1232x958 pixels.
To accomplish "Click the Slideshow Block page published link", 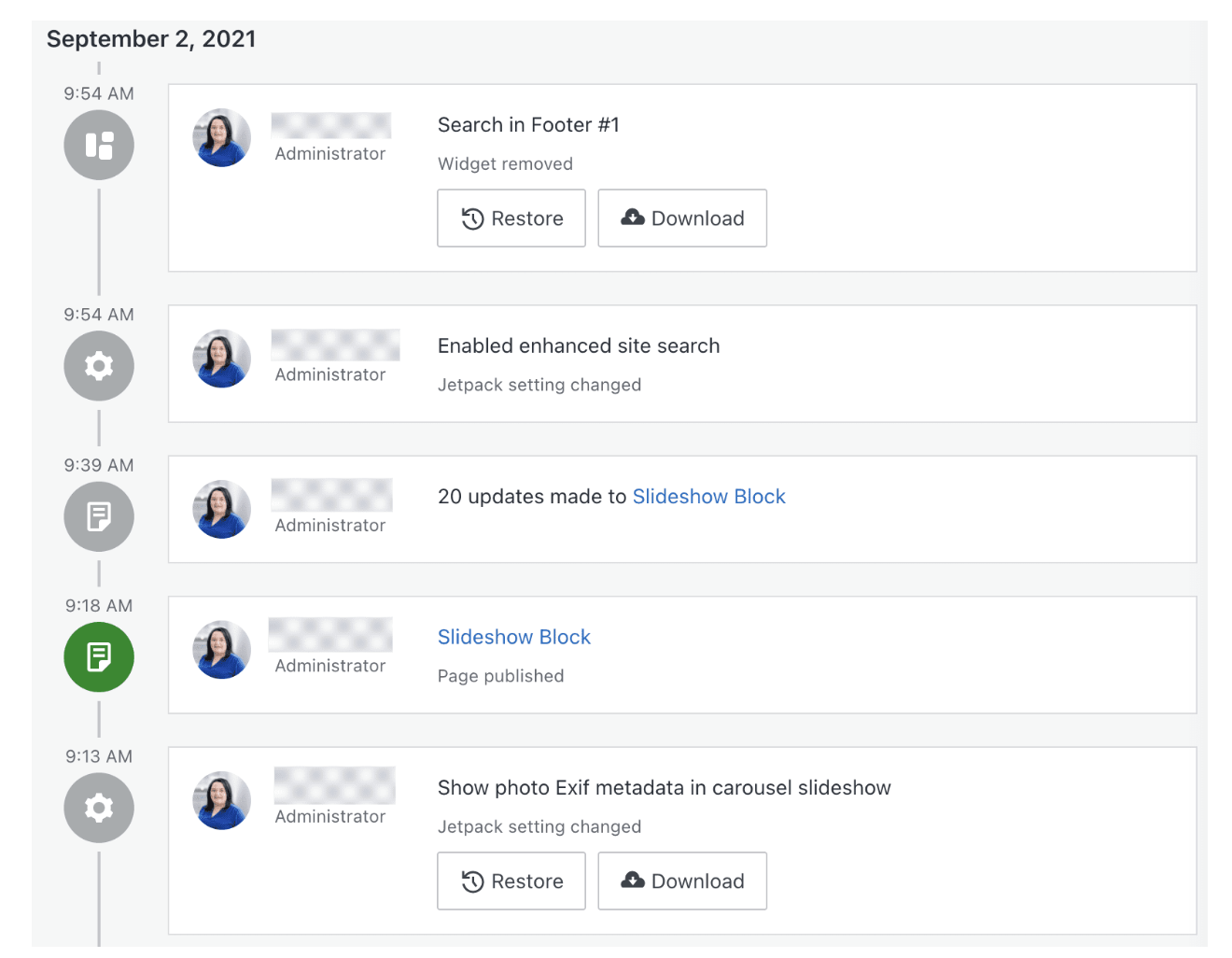I will [x=514, y=637].
